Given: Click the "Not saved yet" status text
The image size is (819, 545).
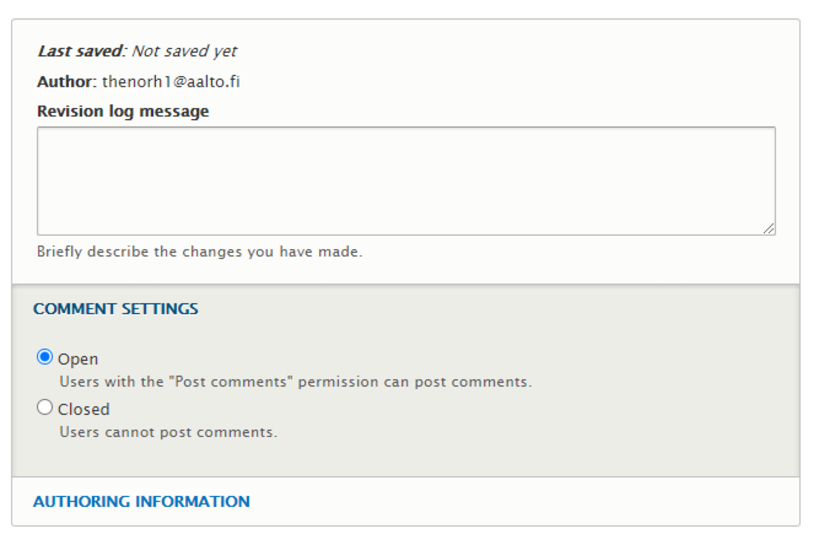Looking at the screenshot, I should coord(184,51).
